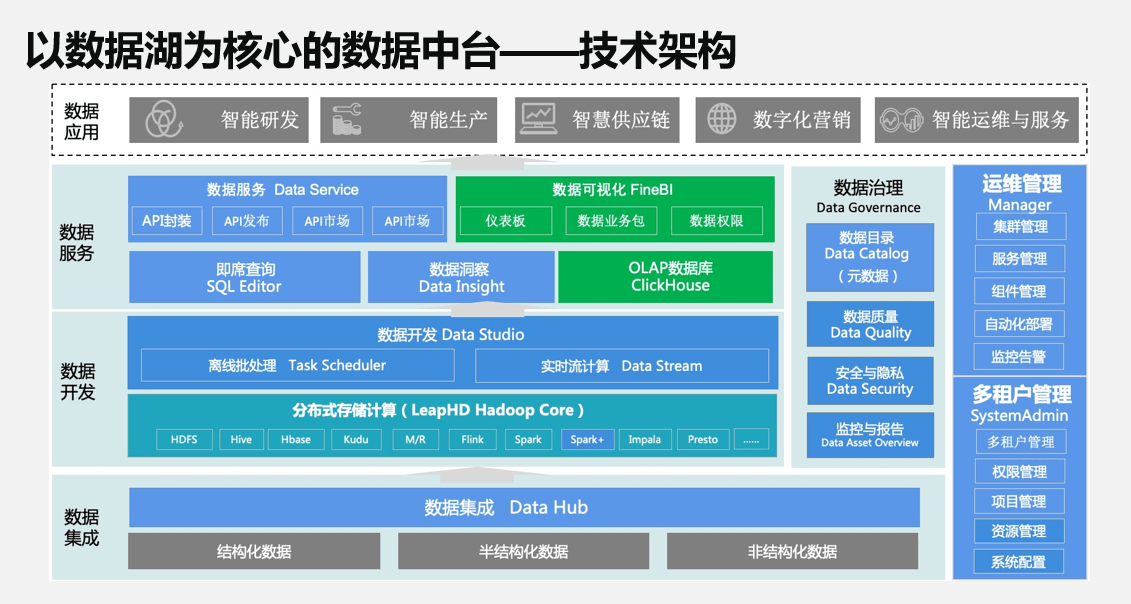Screen dimensions: 1131x604
Task: Click the 实时流计算 Data Stream box
Action: coord(621,366)
